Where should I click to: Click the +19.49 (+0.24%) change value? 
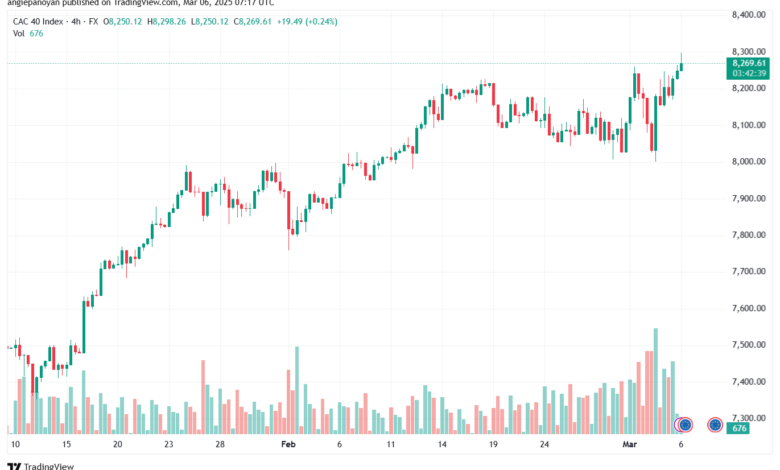[x=307, y=21]
